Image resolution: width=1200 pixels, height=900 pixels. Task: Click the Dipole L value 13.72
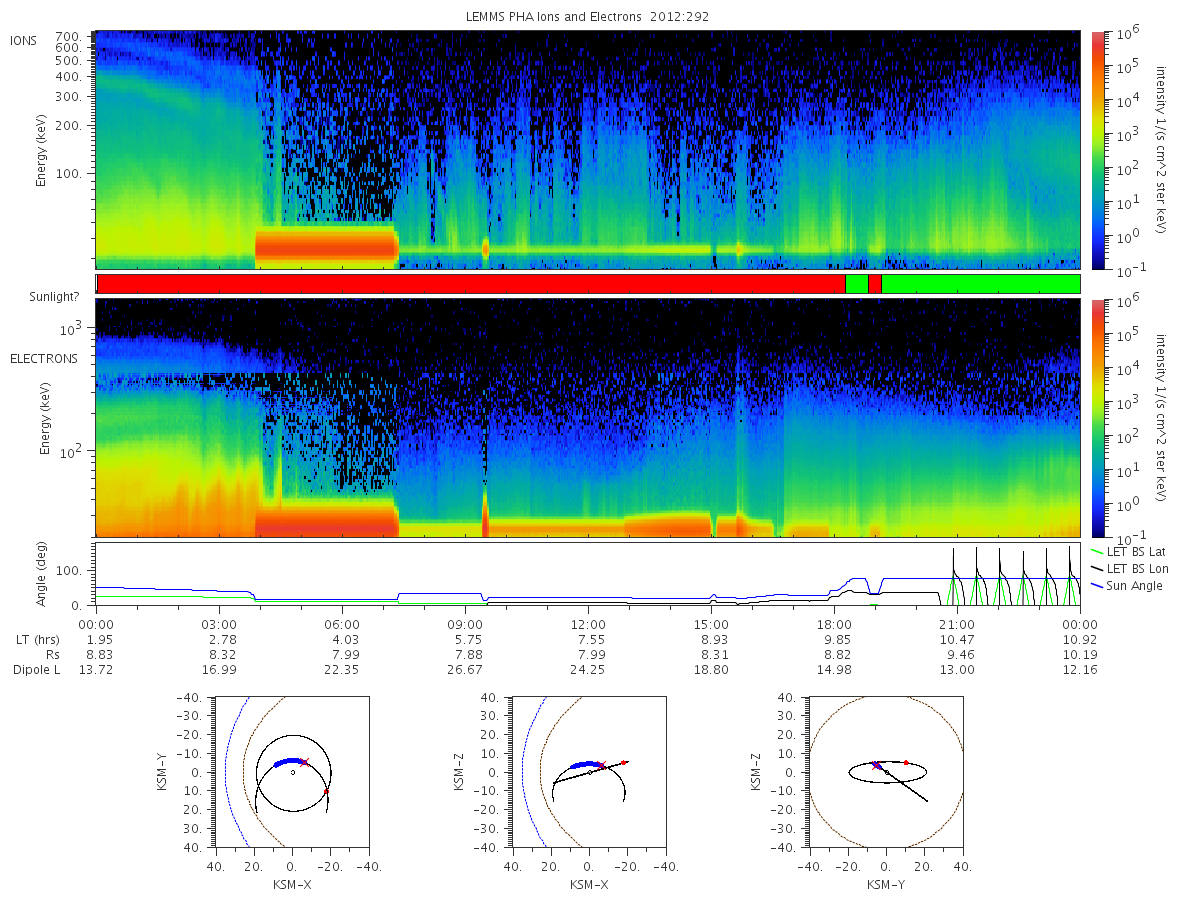[x=96, y=669]
